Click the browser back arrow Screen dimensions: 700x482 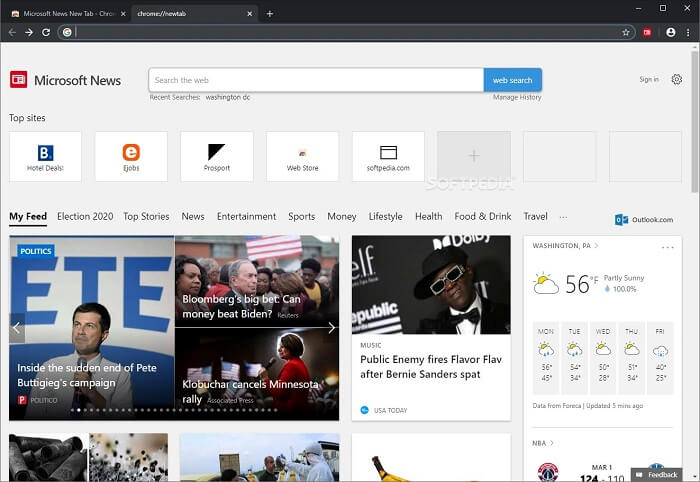point(12,32)
